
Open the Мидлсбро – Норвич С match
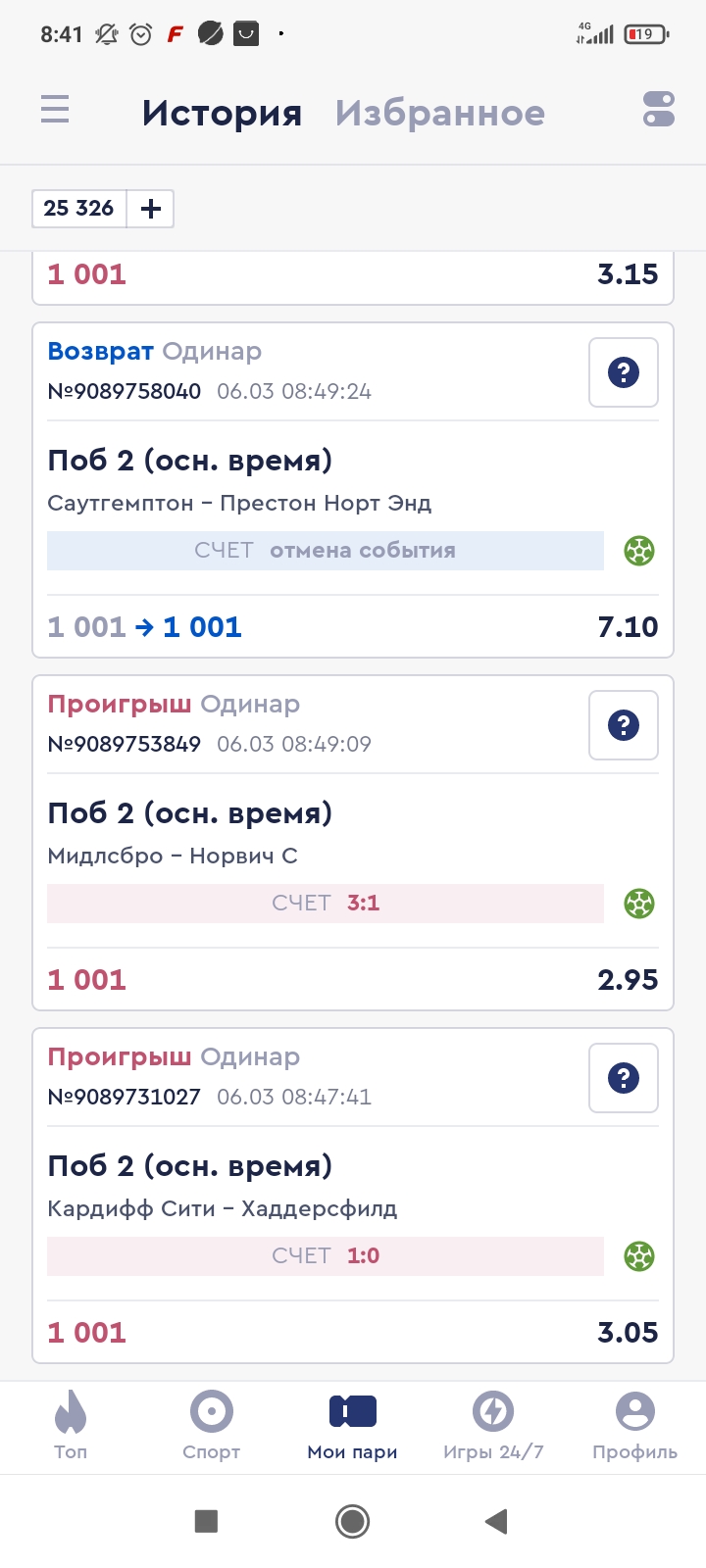pyautogui.click(x=173, y=856)
